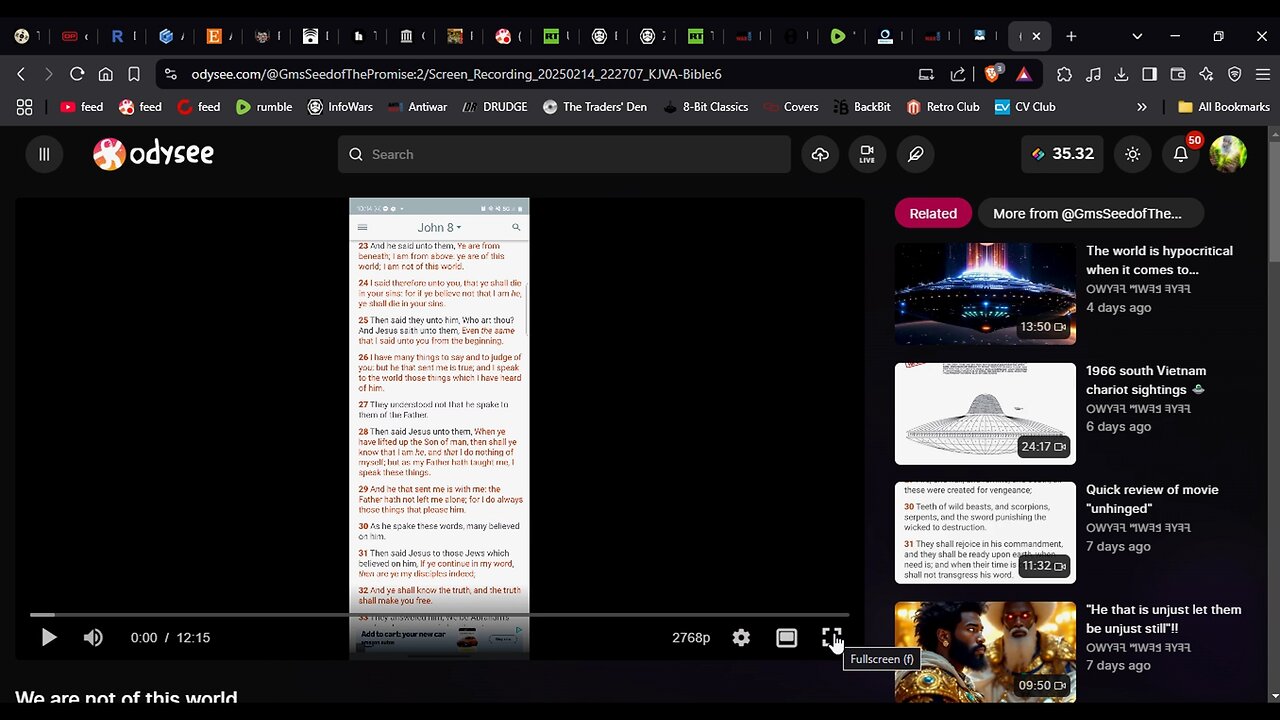This screenshot has height=720, width=1280.
Task: Open the All Bookmarks folder
Action: [1224, 107]
